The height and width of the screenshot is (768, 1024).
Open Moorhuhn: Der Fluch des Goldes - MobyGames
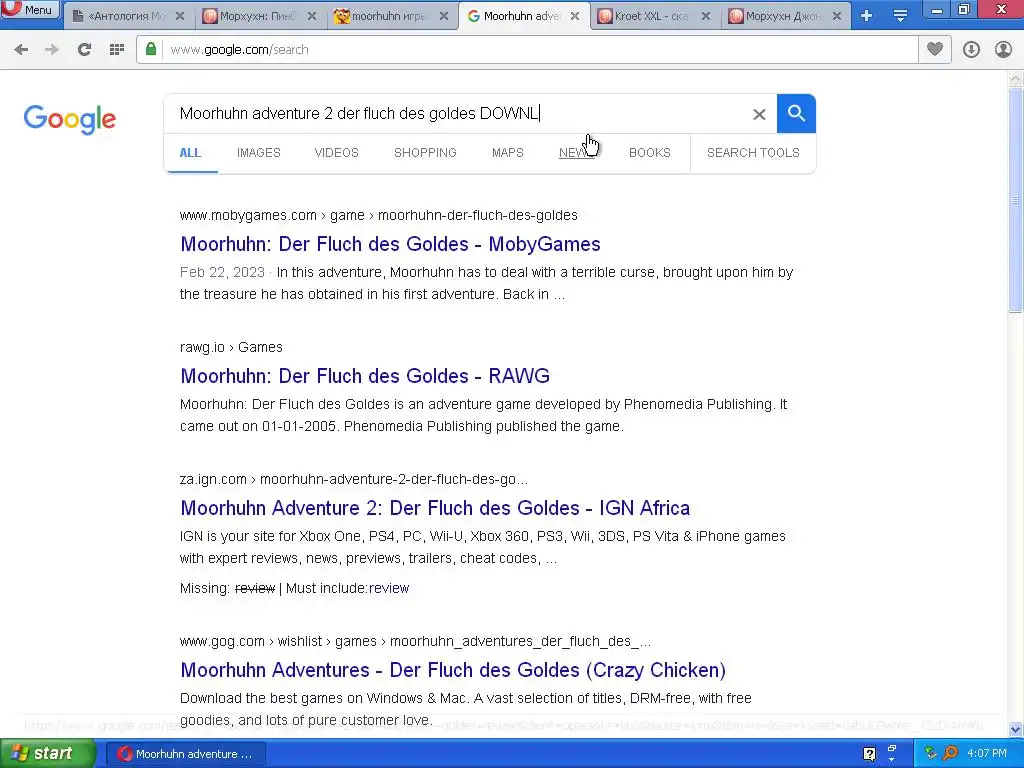pyautogui.click(x=391, y=244)
